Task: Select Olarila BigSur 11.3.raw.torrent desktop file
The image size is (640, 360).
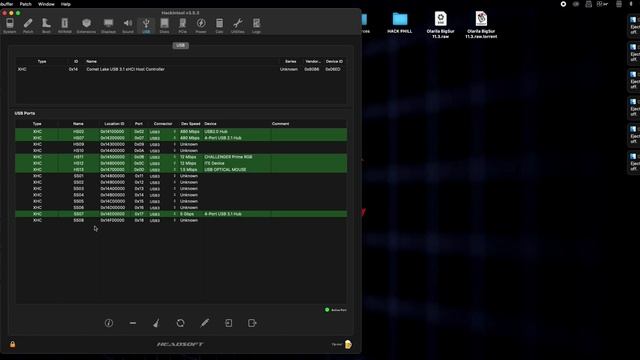Action: click(x=481, y=24)
